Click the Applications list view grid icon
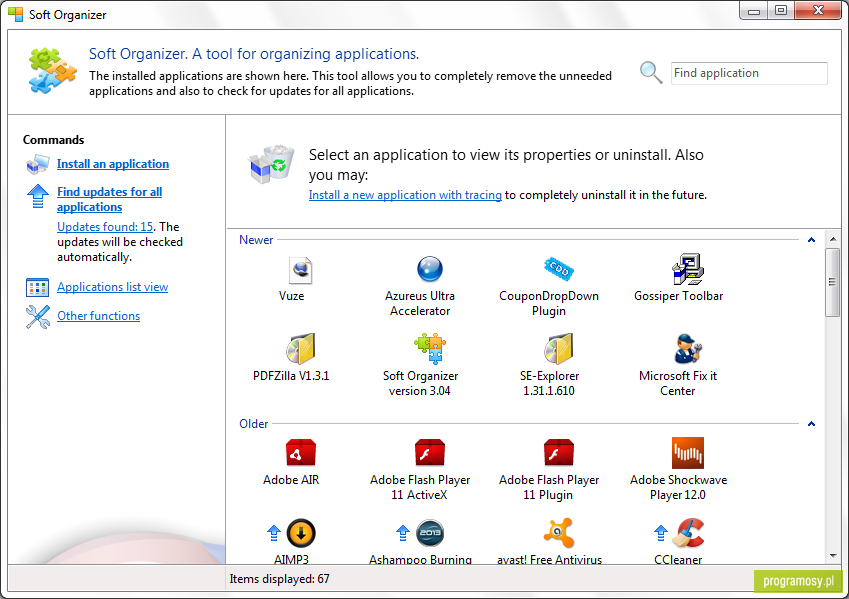The height and width of the screenshot is (599, 849). tap(37, 288)
